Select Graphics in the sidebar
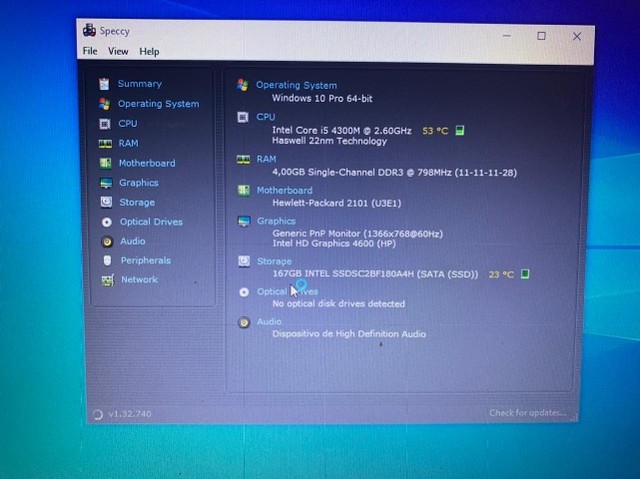 click(139, 183)
